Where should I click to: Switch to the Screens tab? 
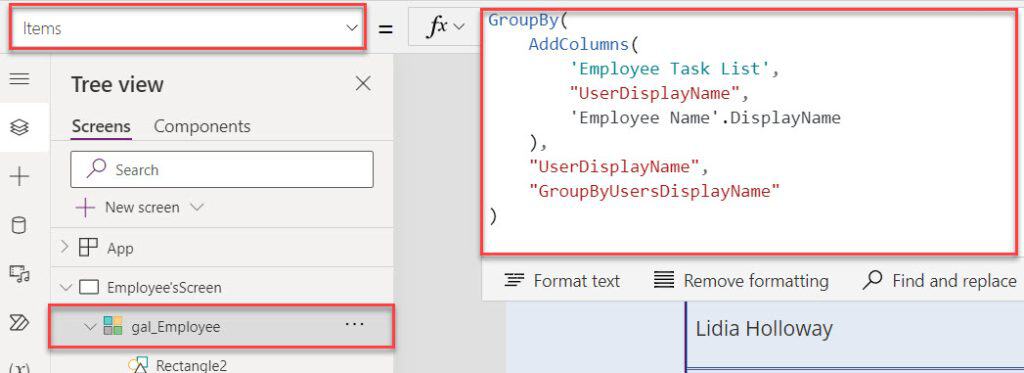(x=101, y=126)
